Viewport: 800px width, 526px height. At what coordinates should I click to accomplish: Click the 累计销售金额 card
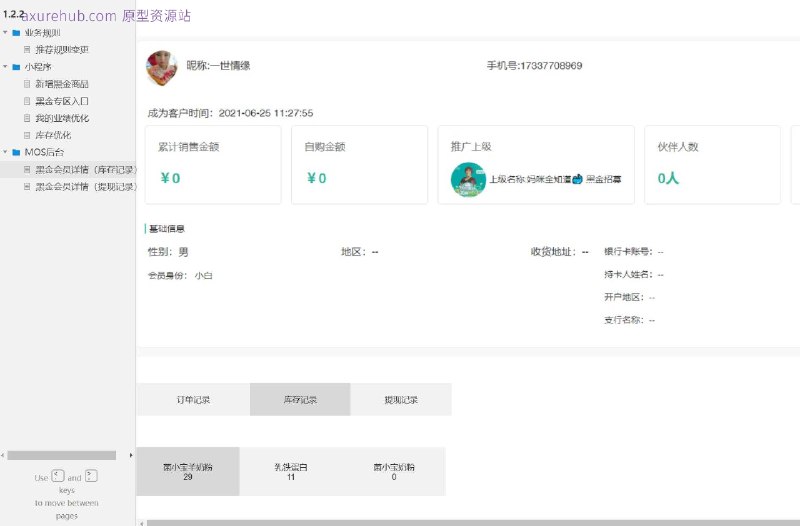click(213, 165)
